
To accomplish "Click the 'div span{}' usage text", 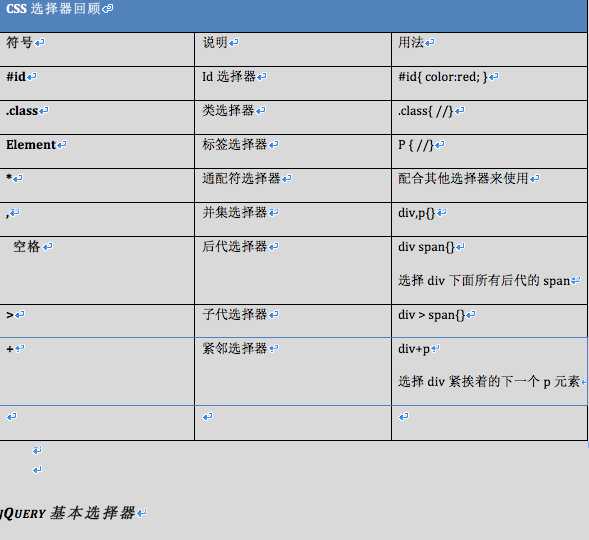I will coord(426,247).
